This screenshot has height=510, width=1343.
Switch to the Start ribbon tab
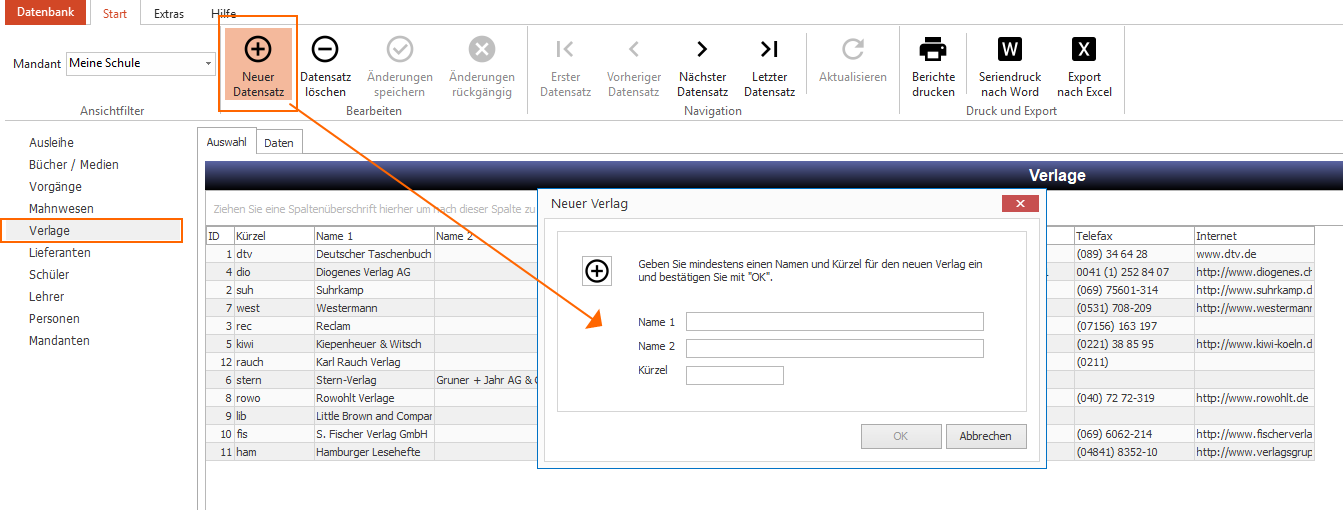(115, 14)
